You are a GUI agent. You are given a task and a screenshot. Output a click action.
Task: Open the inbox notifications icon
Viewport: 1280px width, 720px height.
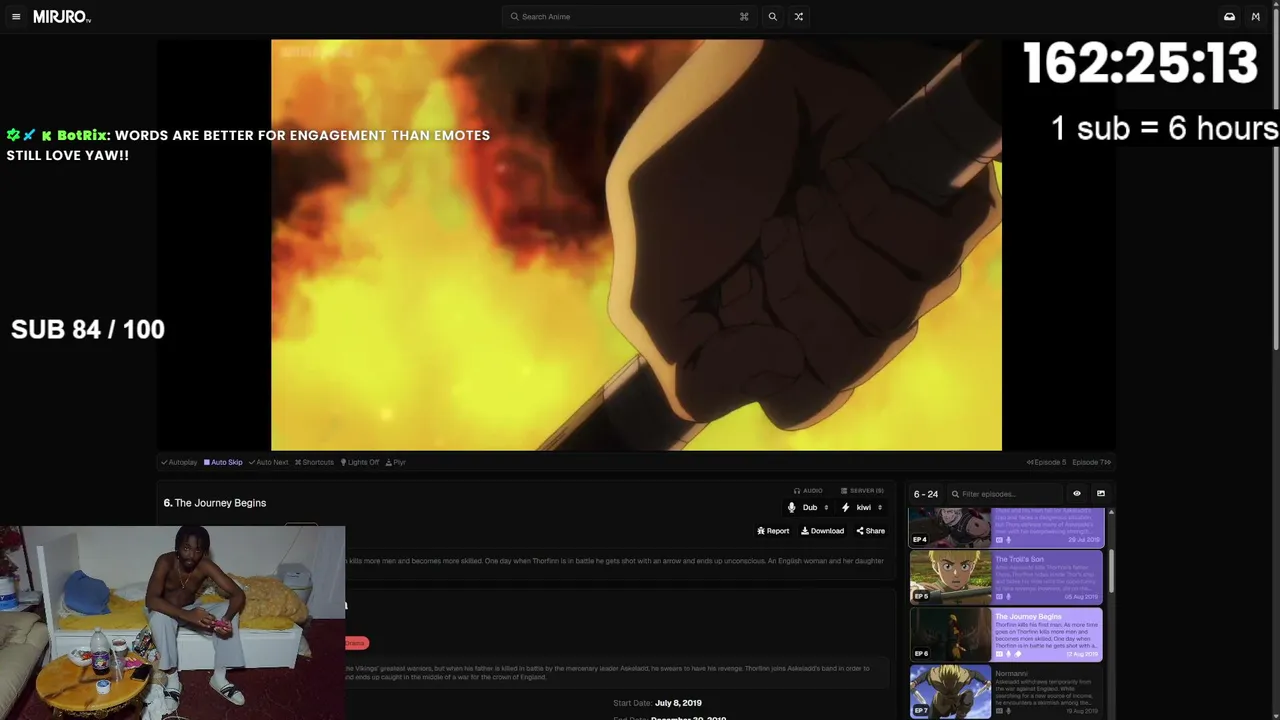[1229, 17]
